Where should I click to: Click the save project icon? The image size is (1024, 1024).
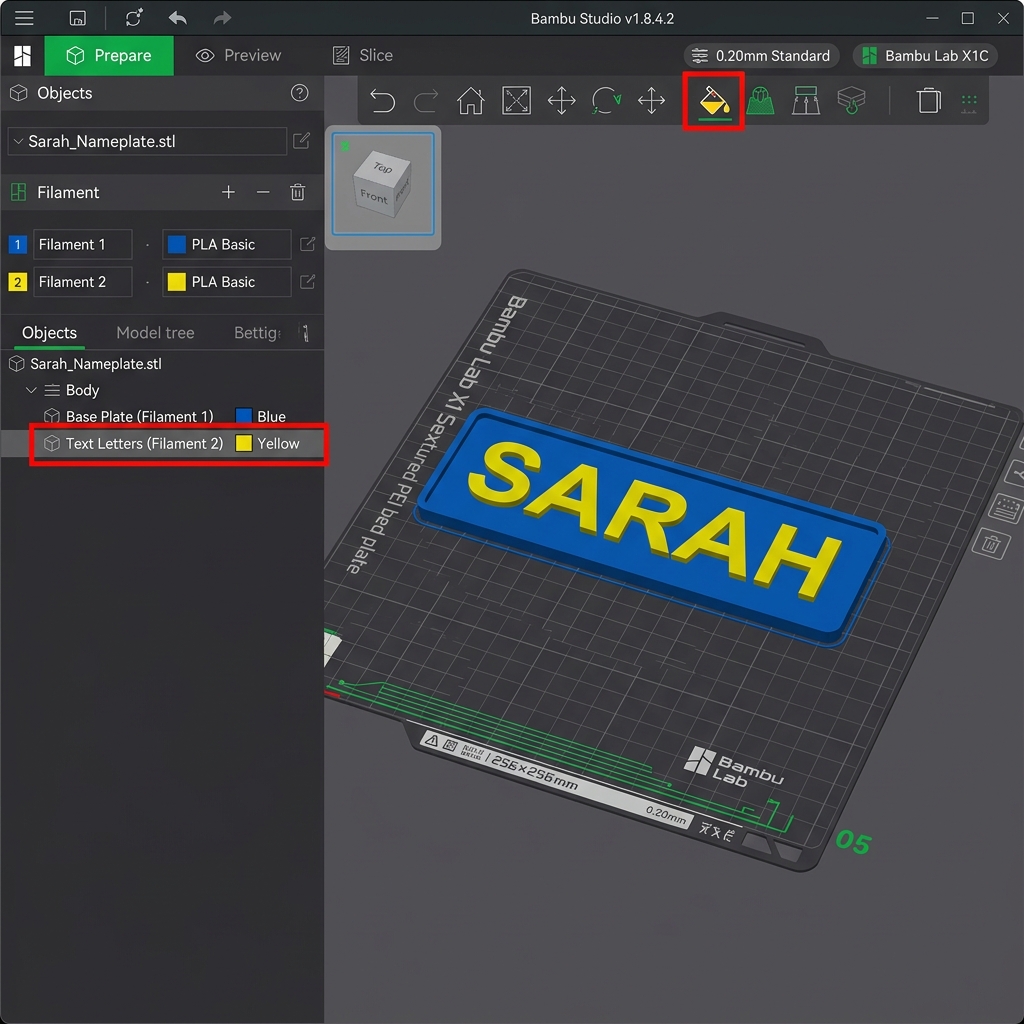[77, 18]
